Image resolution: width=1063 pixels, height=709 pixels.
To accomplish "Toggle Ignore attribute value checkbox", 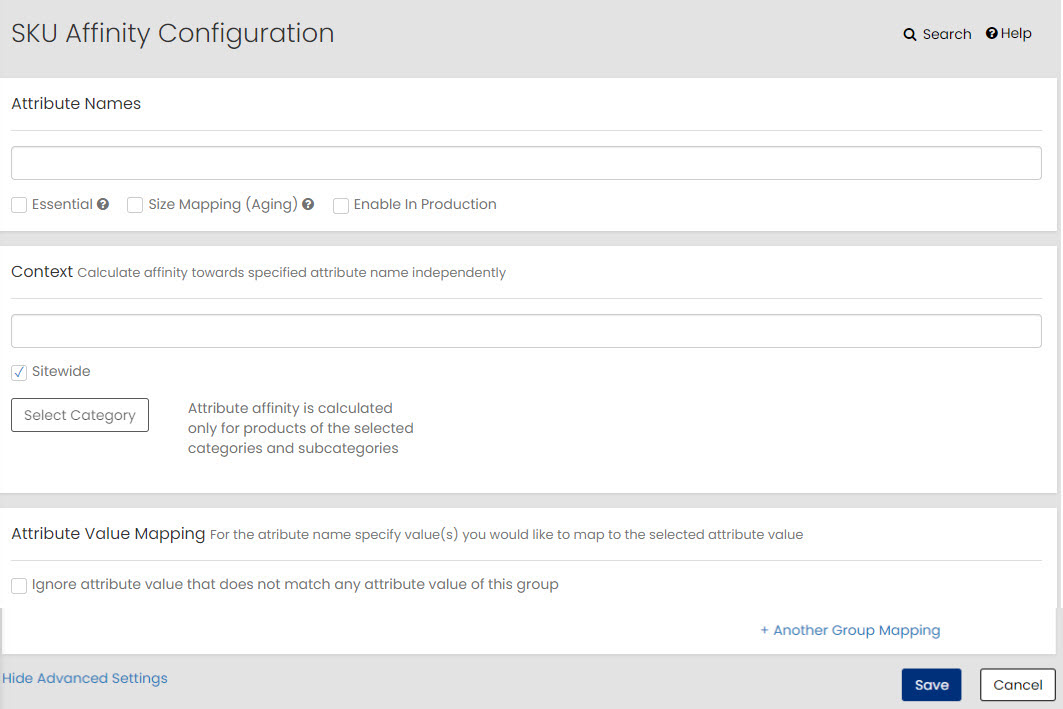I will pos(19,586).
